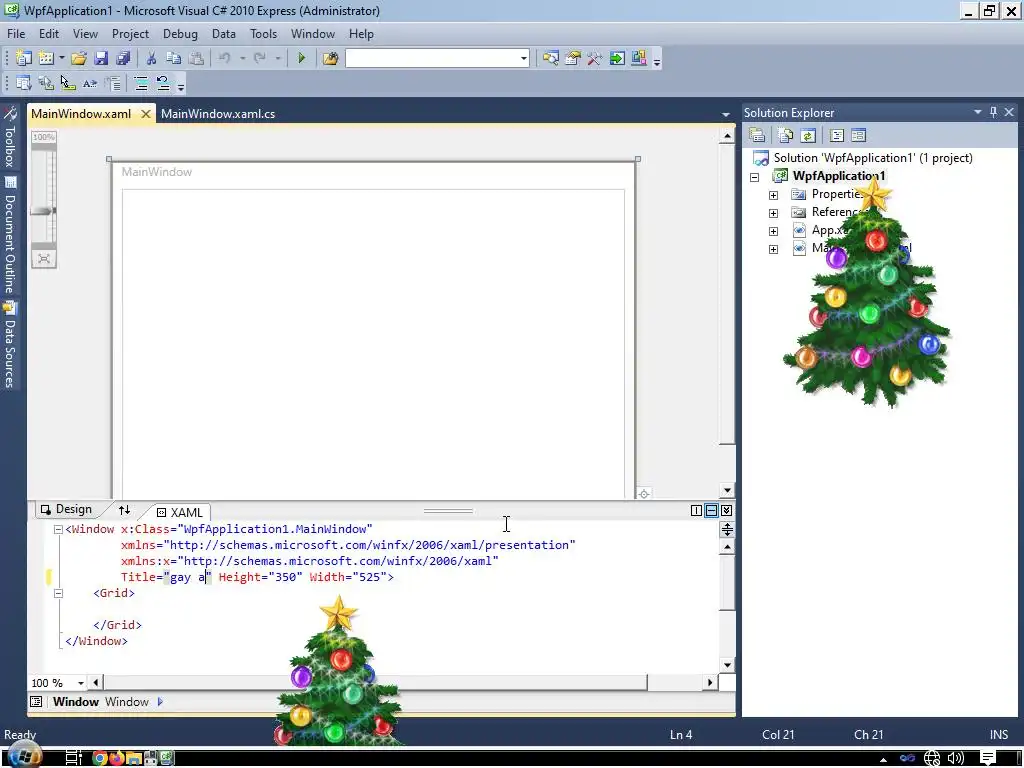Open the Properties Window toolbar icon
Image resolution: width=1024 pixels, height=768 pixels.
point(573,58)
